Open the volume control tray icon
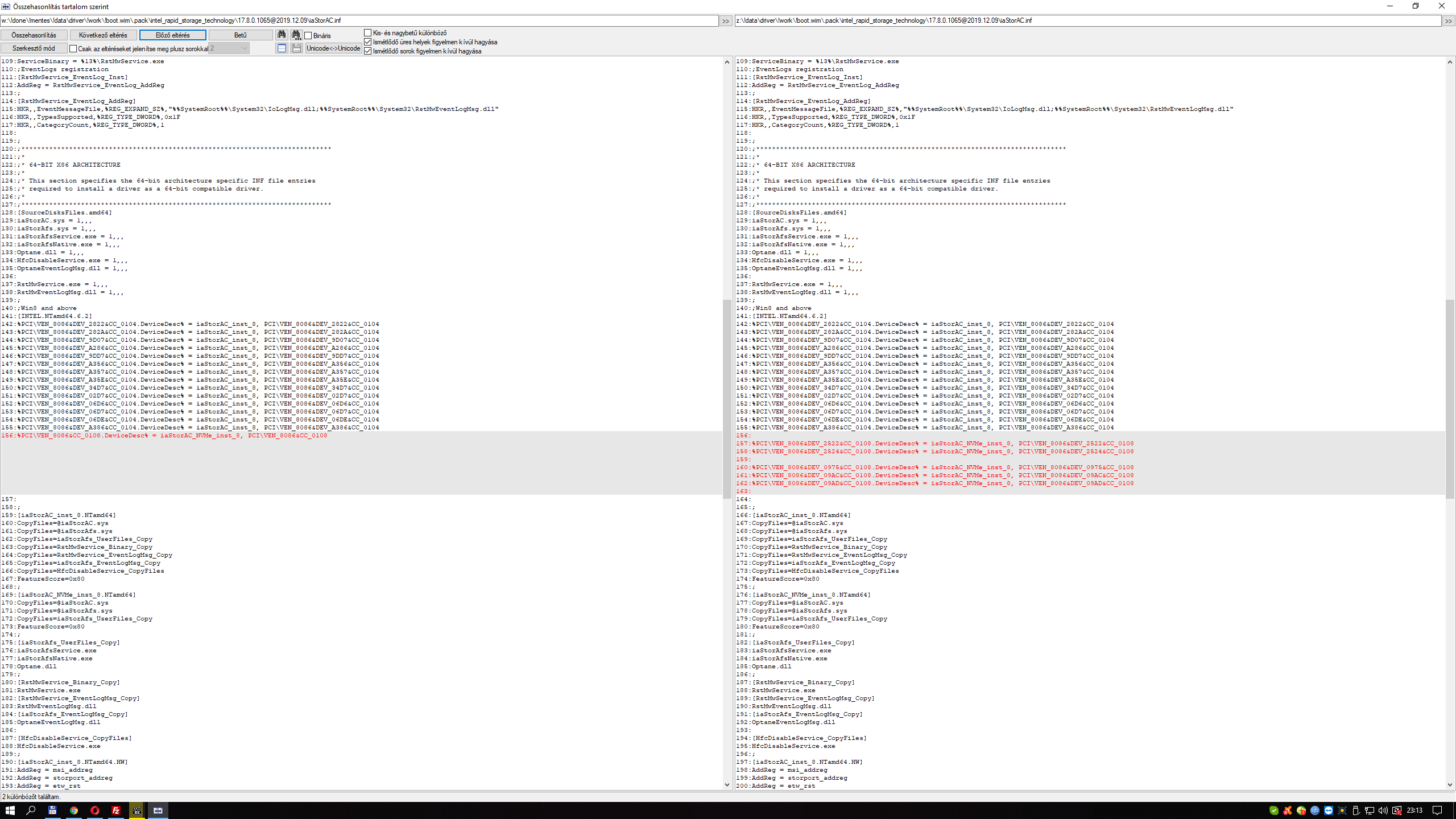1456x819 pixels. [x=1383, y=810]
